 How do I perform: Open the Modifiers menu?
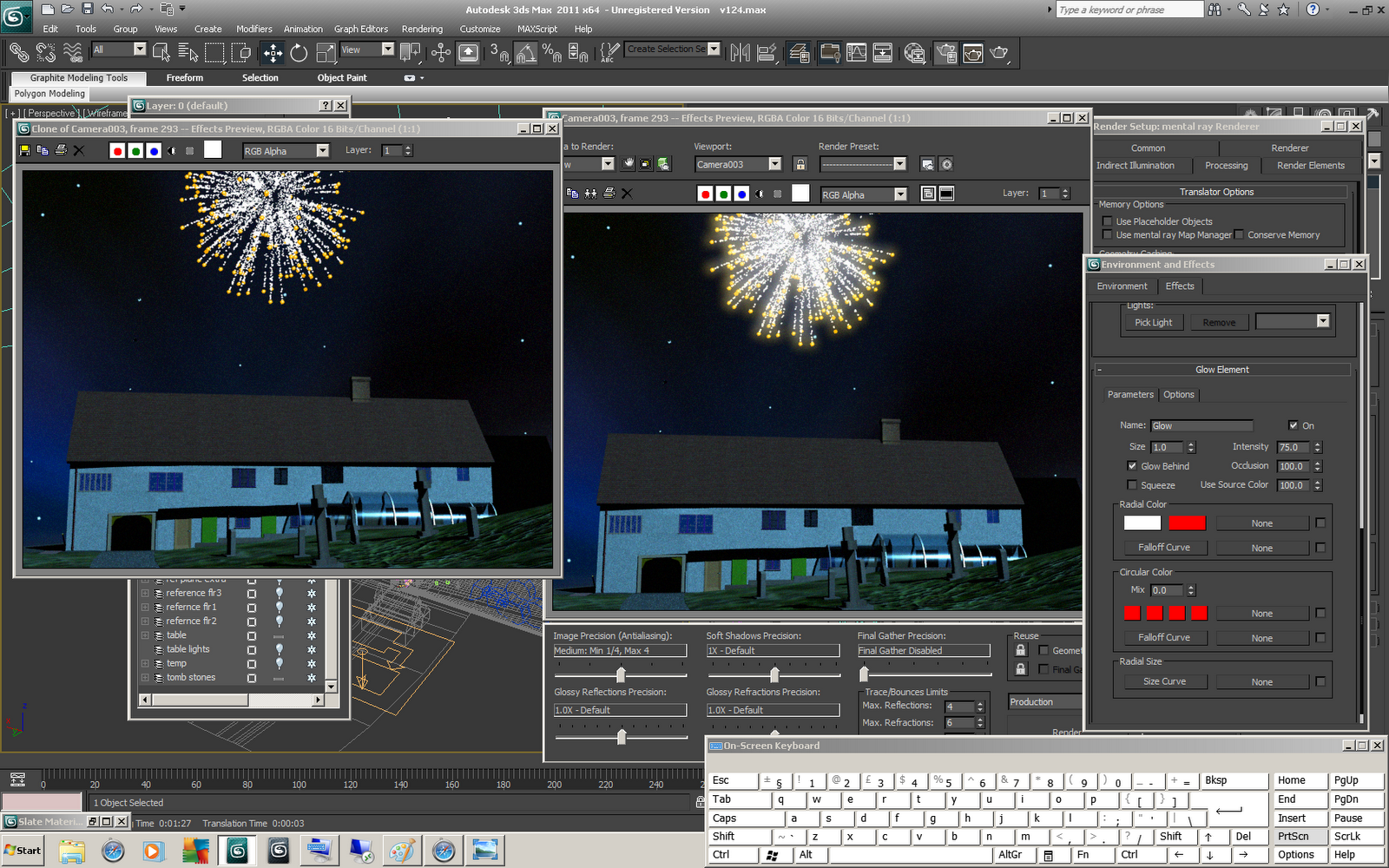253,29
